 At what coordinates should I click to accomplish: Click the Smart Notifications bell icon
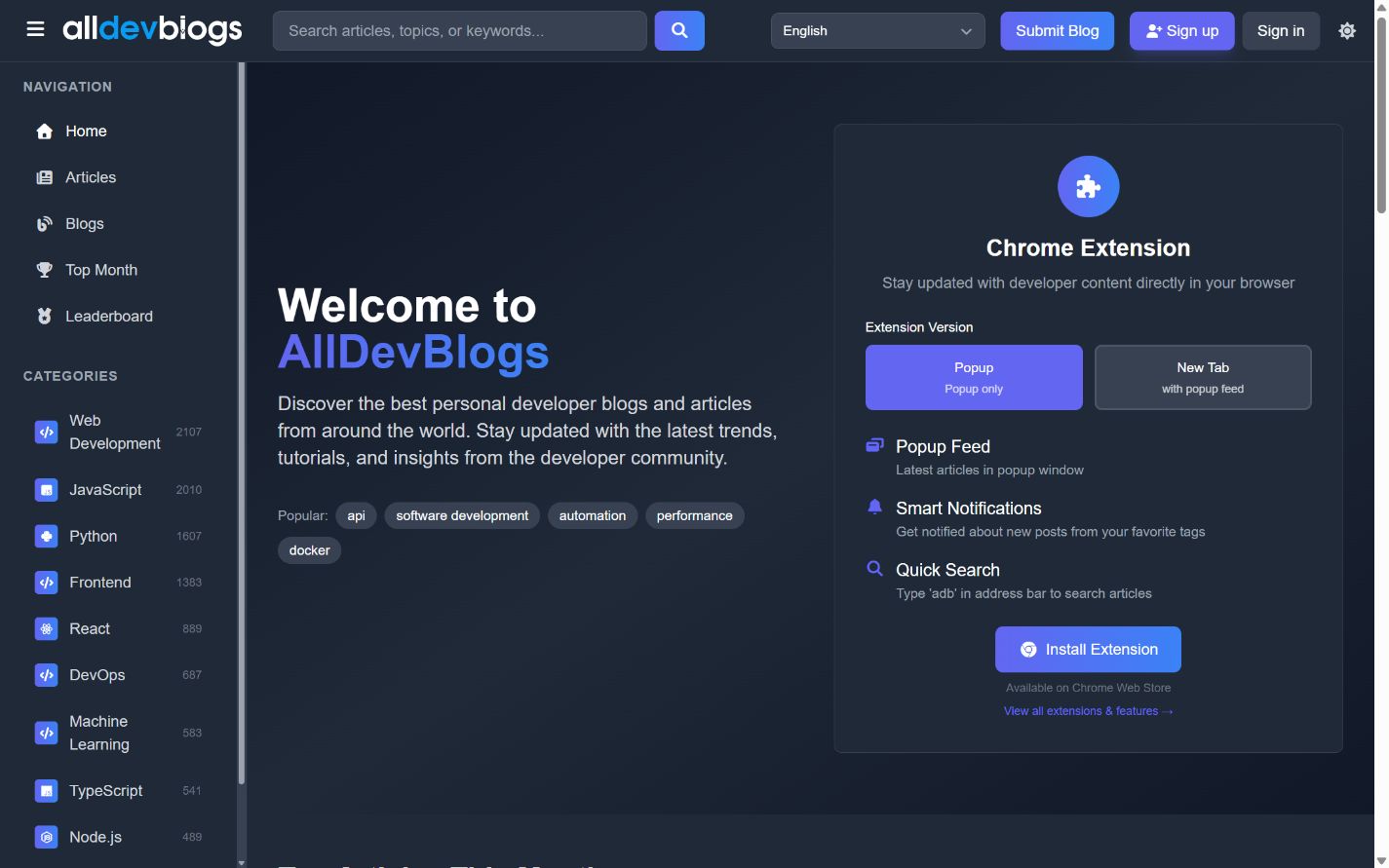click(874, 507)
